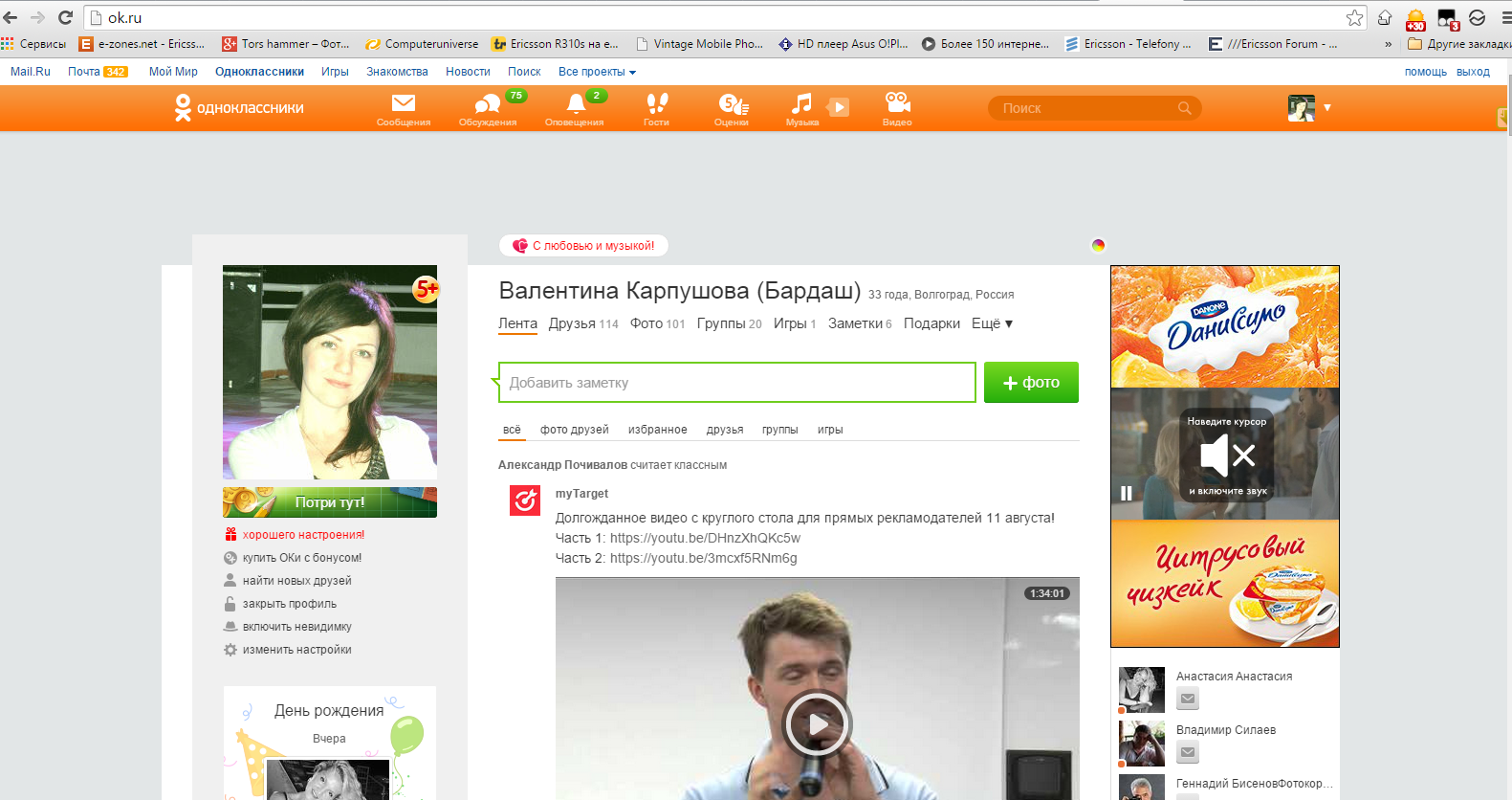Play the myTarget video
Viewport: 1512px width, 800px height.
tap(818, 724)
